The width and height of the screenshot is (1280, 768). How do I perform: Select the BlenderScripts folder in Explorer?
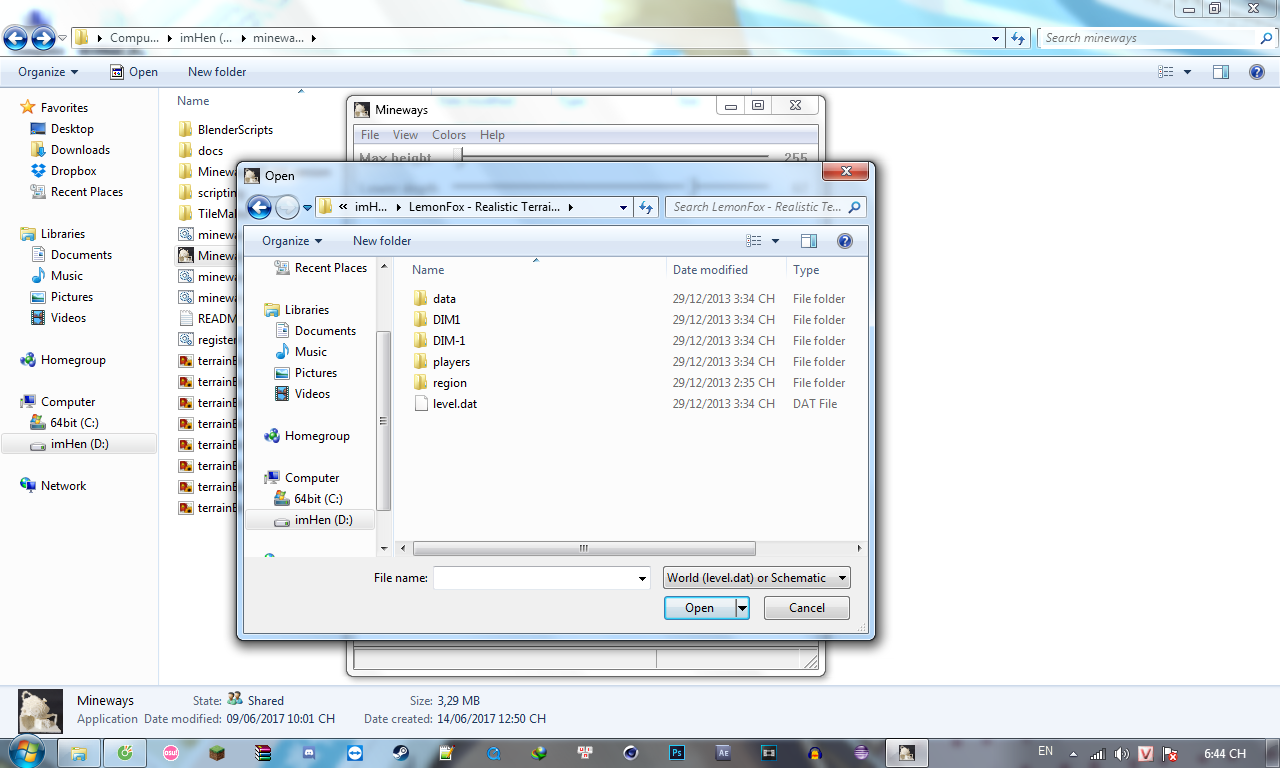(x=225, y=130)
